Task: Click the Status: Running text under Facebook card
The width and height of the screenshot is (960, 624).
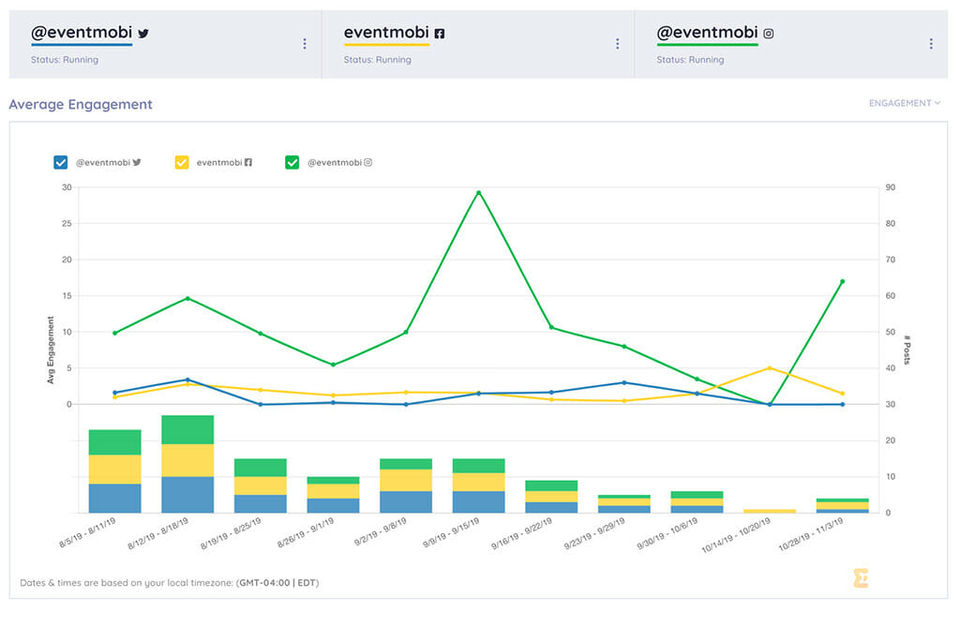Action: click(377, 59)
